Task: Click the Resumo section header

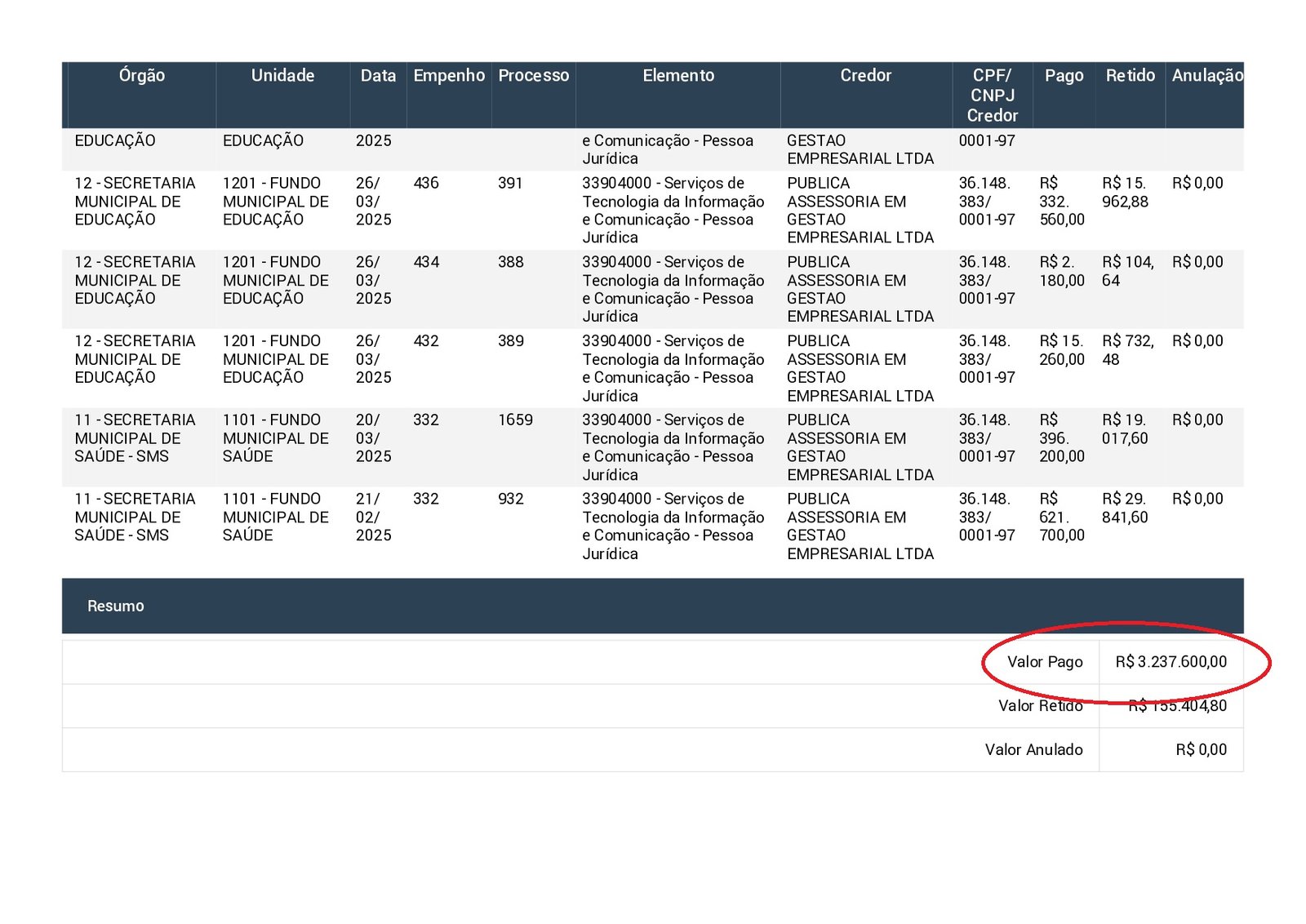Action: tap(116, 606)
